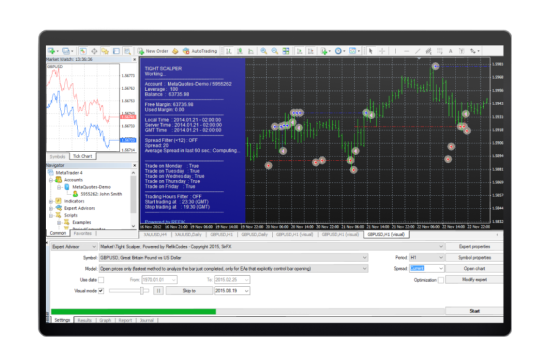Enable the Optimization checkbox
This screenshot has height=361, width=547.
441,280
